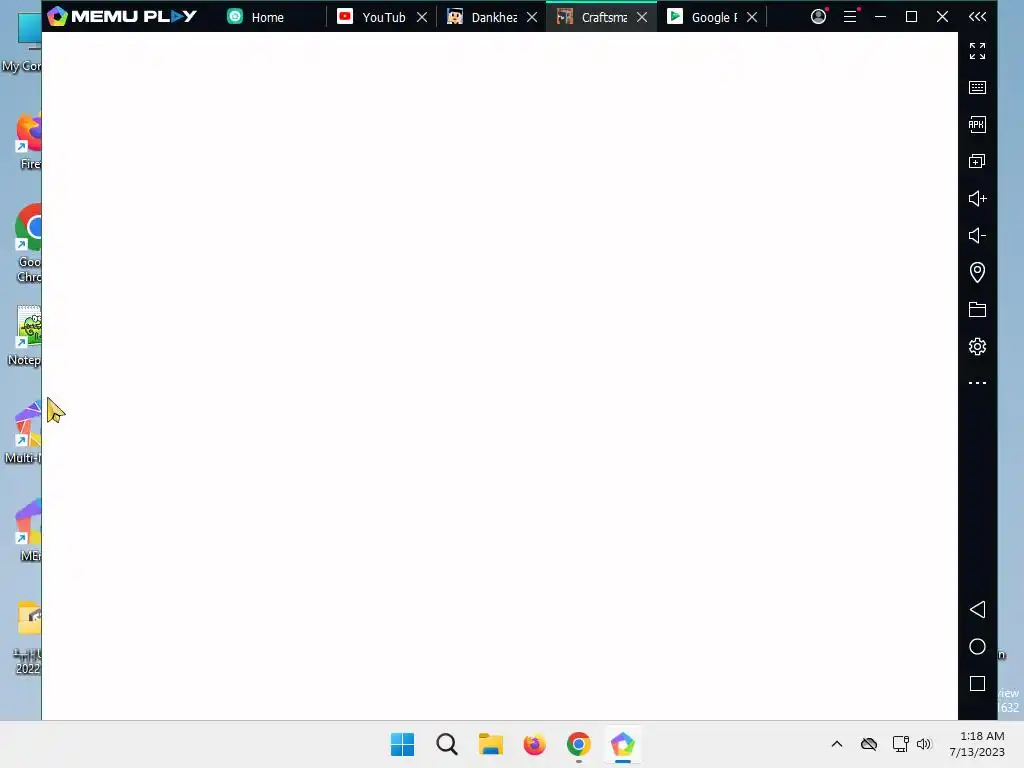This screenshot has height=768, width=1024.
Task: Open MEmu settings gear
Action: coord(977,346)
